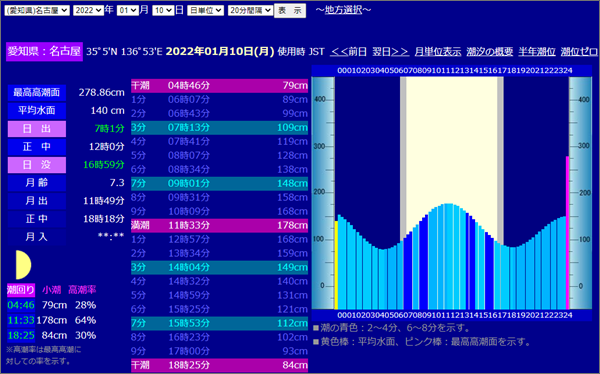600x374 pixels.
Task: Click the pink highest tide bar in chart
Action: click(x=567, y=232)
